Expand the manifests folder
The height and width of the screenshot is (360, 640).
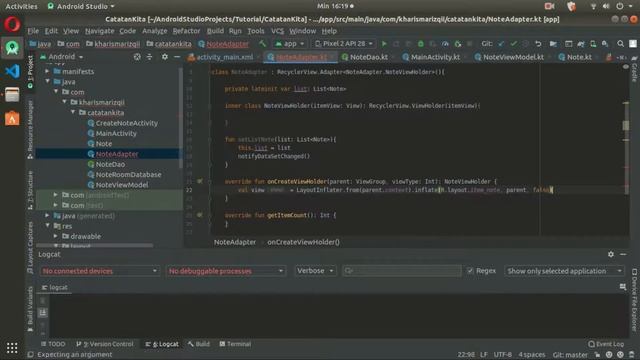coord(47,71)
